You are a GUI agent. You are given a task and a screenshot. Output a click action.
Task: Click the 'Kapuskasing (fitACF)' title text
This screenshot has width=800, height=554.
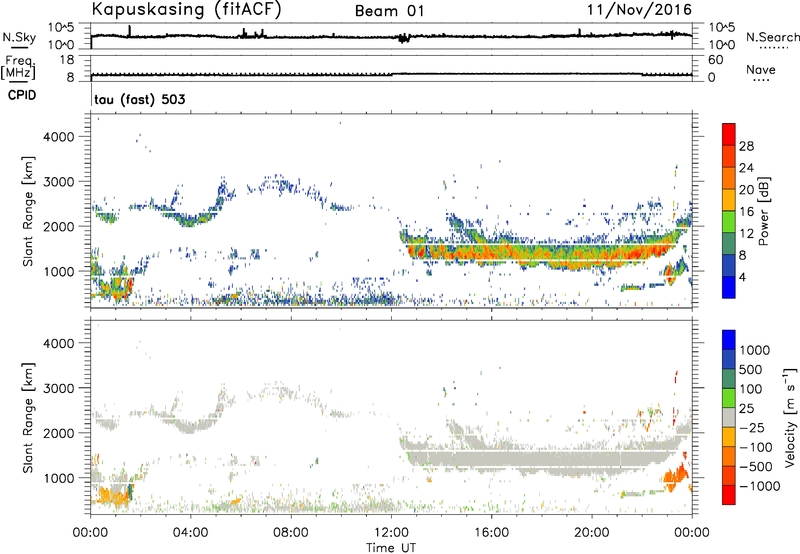[x=186, y=9]
